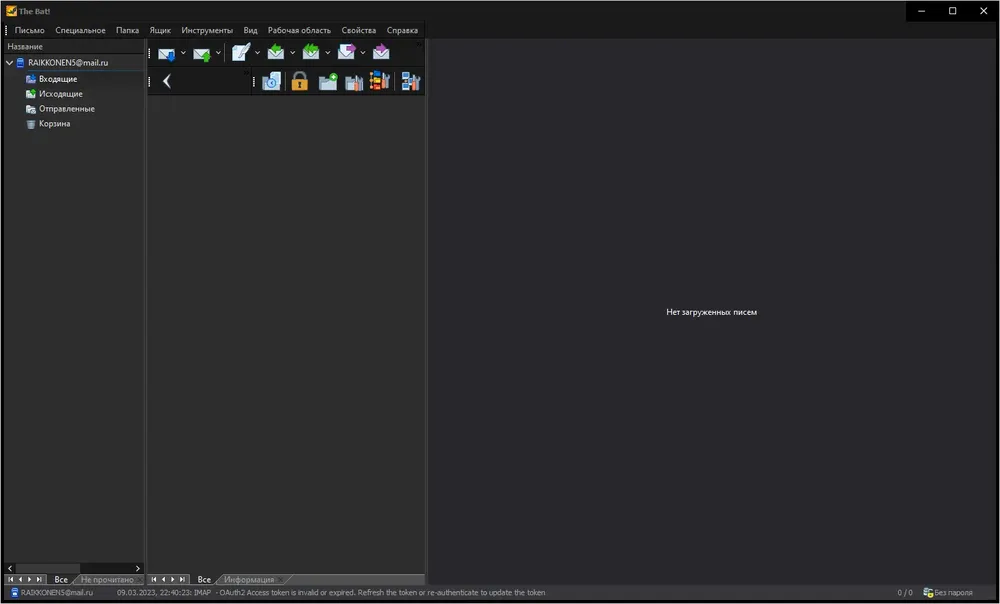The width and height of the screenshot is (1000, 604).
Task: Click the RAIKKONEN5@mail.ru status bar label
Action: [57, 593]
